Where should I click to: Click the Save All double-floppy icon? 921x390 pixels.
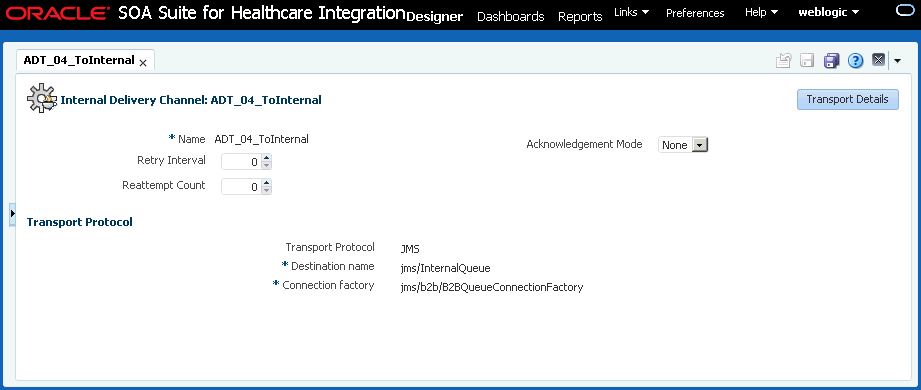pos(831,60)
